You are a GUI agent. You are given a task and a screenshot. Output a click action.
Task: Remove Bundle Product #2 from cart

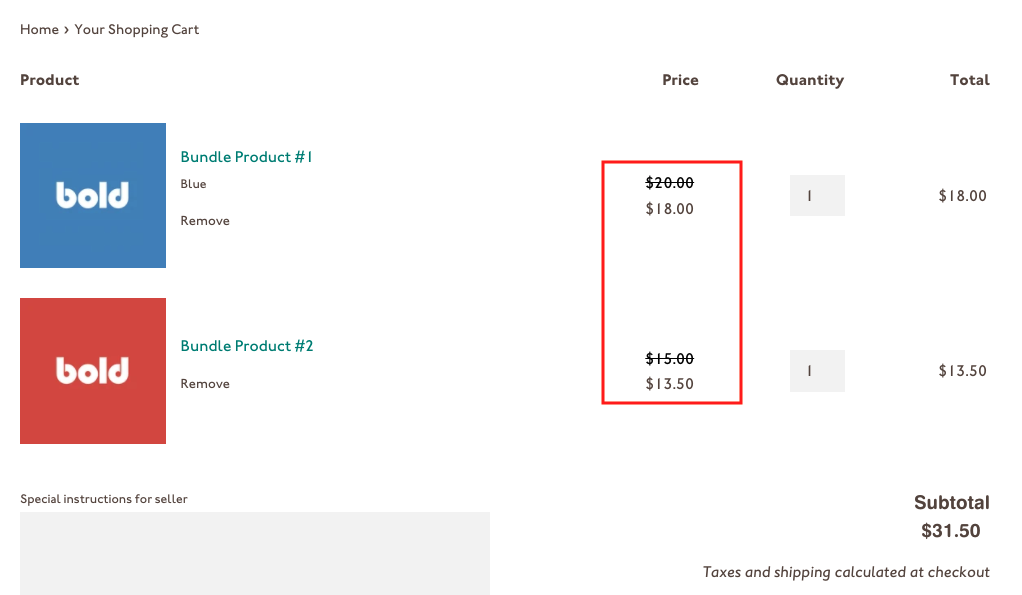click(x=205, y=384)
